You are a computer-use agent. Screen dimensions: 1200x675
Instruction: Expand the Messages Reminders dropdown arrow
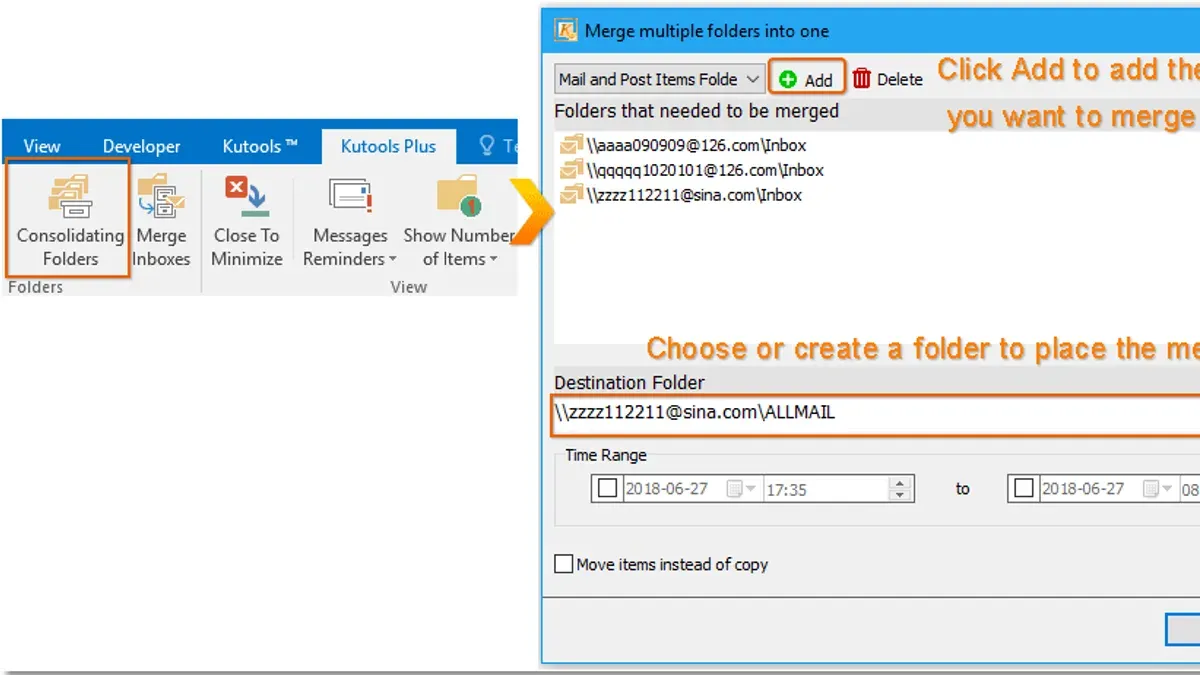click(x=392, y=260)
